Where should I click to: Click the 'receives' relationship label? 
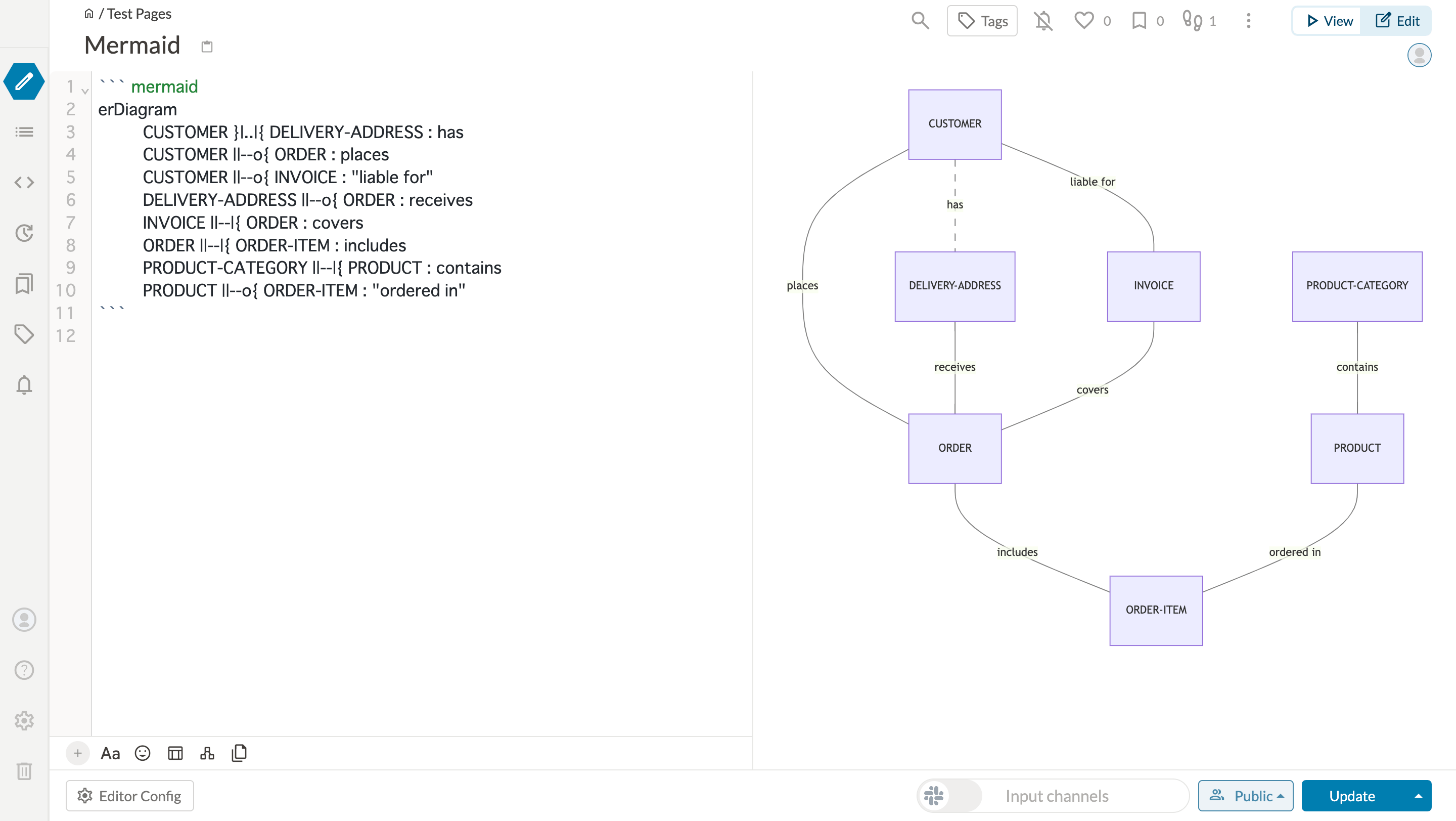(x=954, y=367)
